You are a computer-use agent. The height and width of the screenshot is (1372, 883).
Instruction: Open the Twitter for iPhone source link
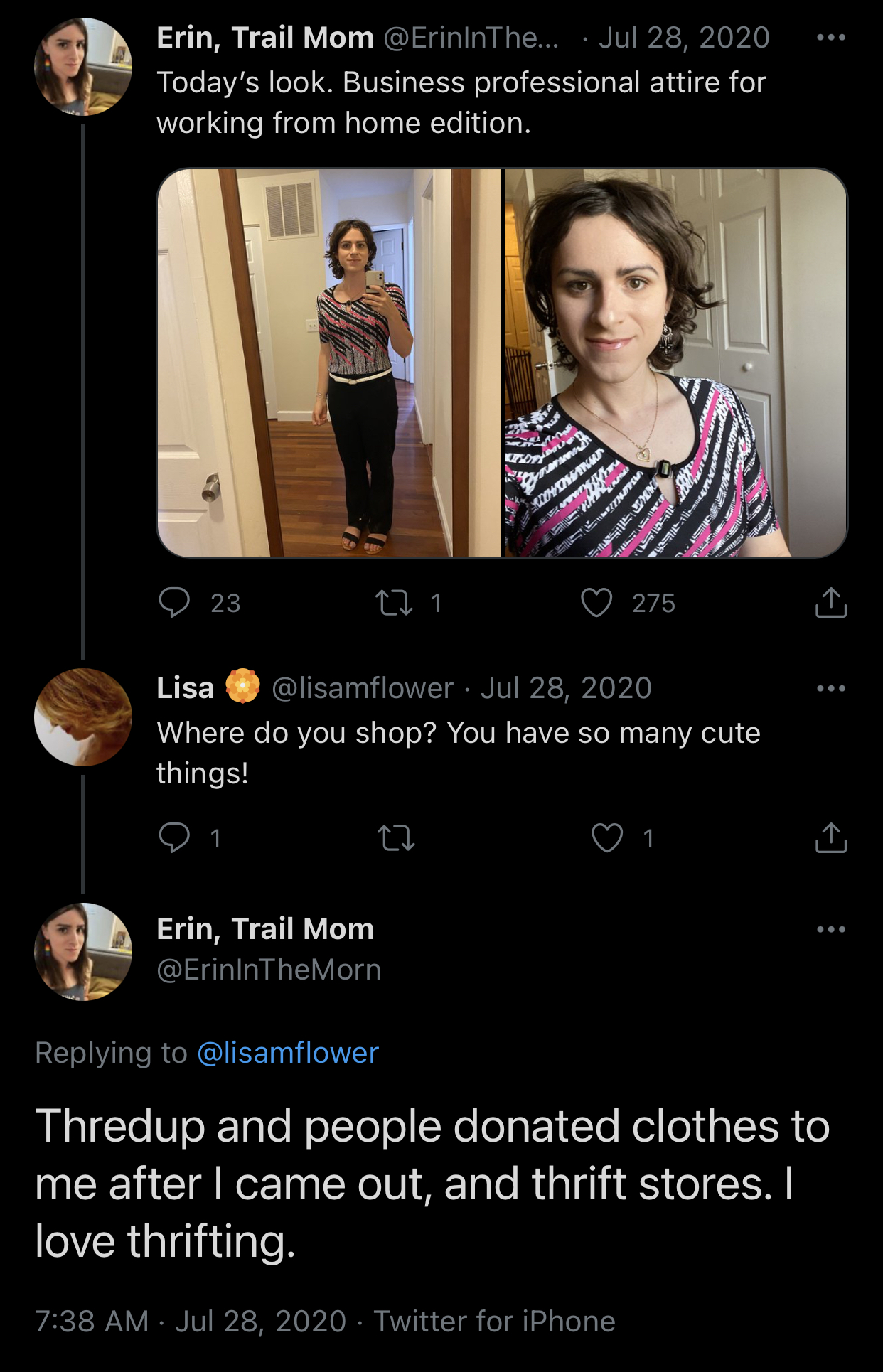tap(494, 1322)
